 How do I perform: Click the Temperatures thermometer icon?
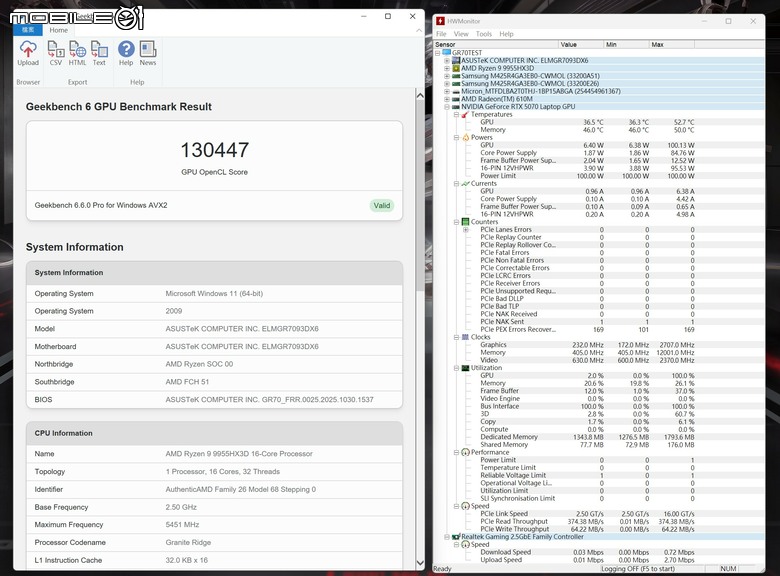(465, 114)
